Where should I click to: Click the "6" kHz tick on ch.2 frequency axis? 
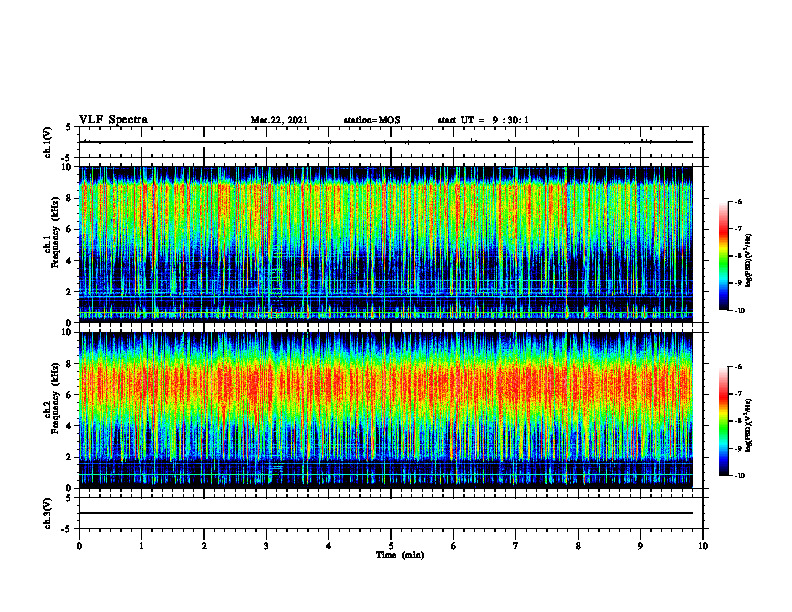(x=70, y=394)
